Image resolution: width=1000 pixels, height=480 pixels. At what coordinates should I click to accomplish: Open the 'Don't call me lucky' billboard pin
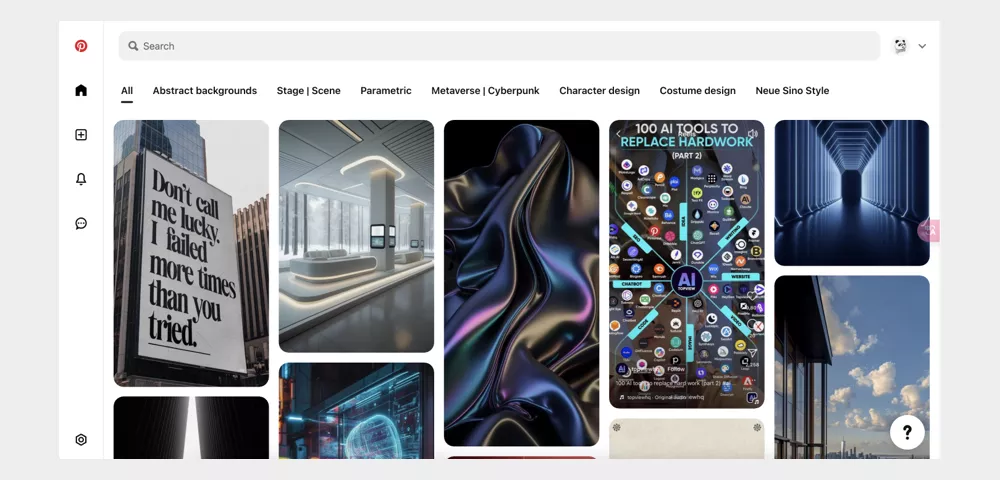click(191, 253)
